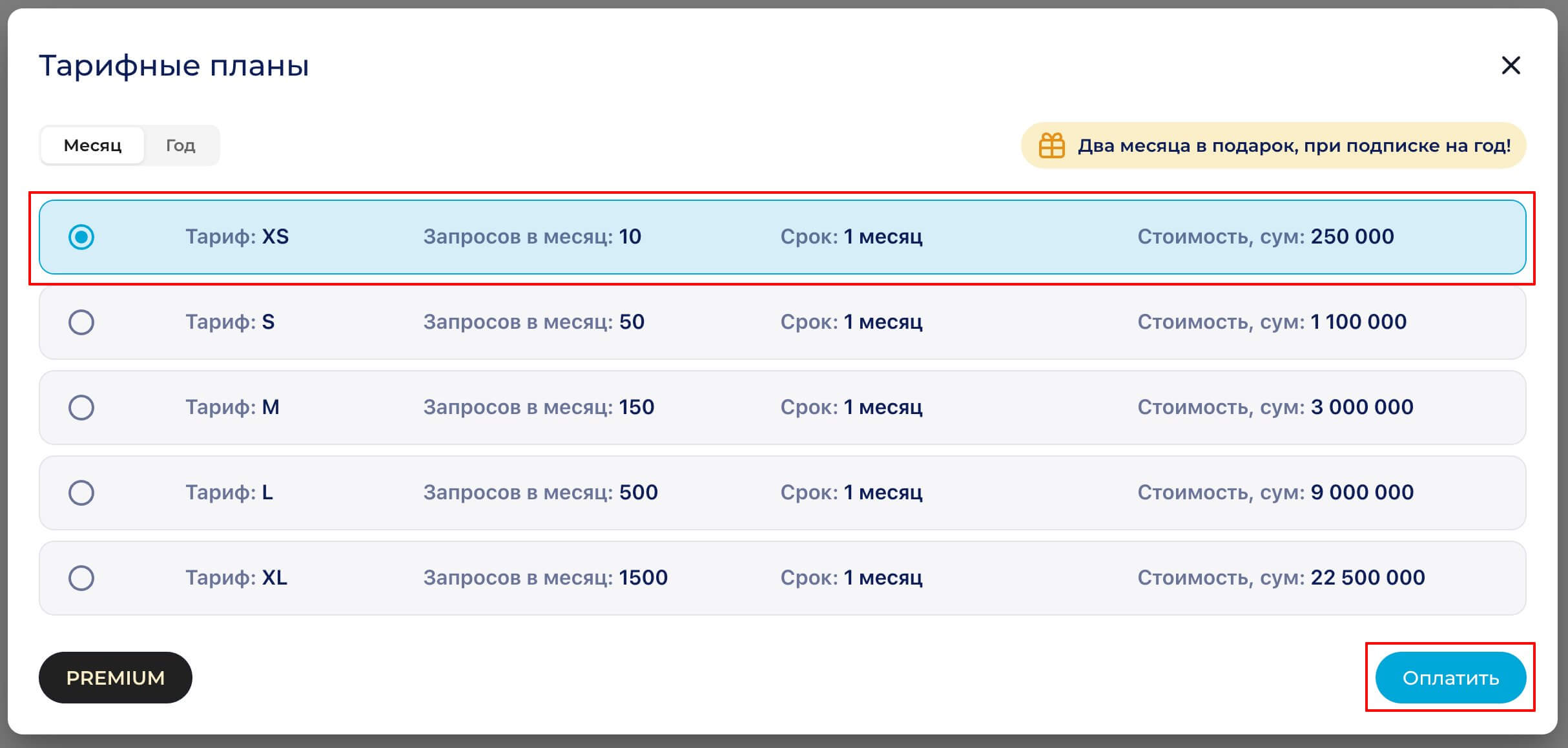This screenshot has width=1568, height=748.
Task: Click the gift icon in promo banner
Action: (x=1051, y=145)
